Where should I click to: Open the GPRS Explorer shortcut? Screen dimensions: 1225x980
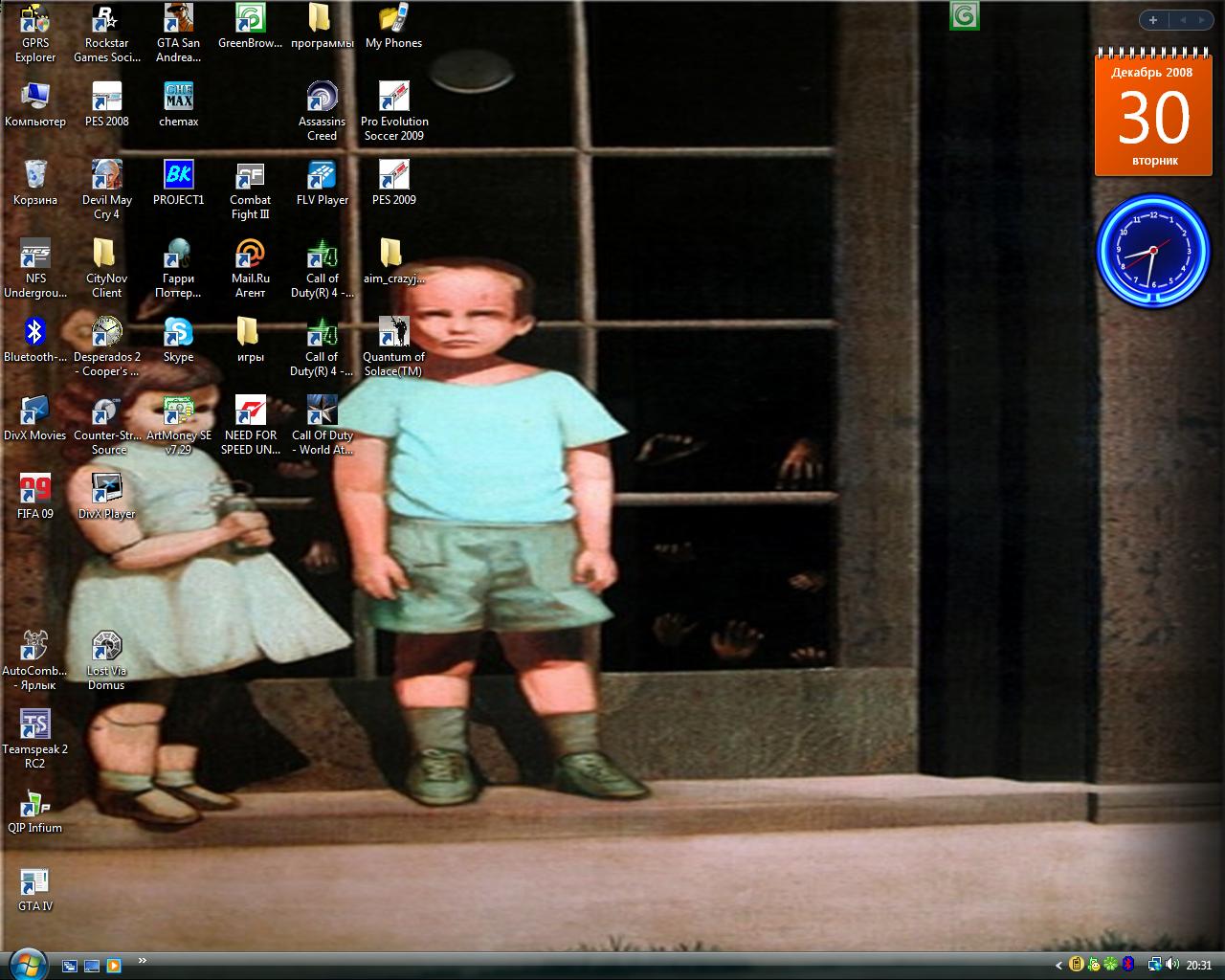click(x=35, y=33)
